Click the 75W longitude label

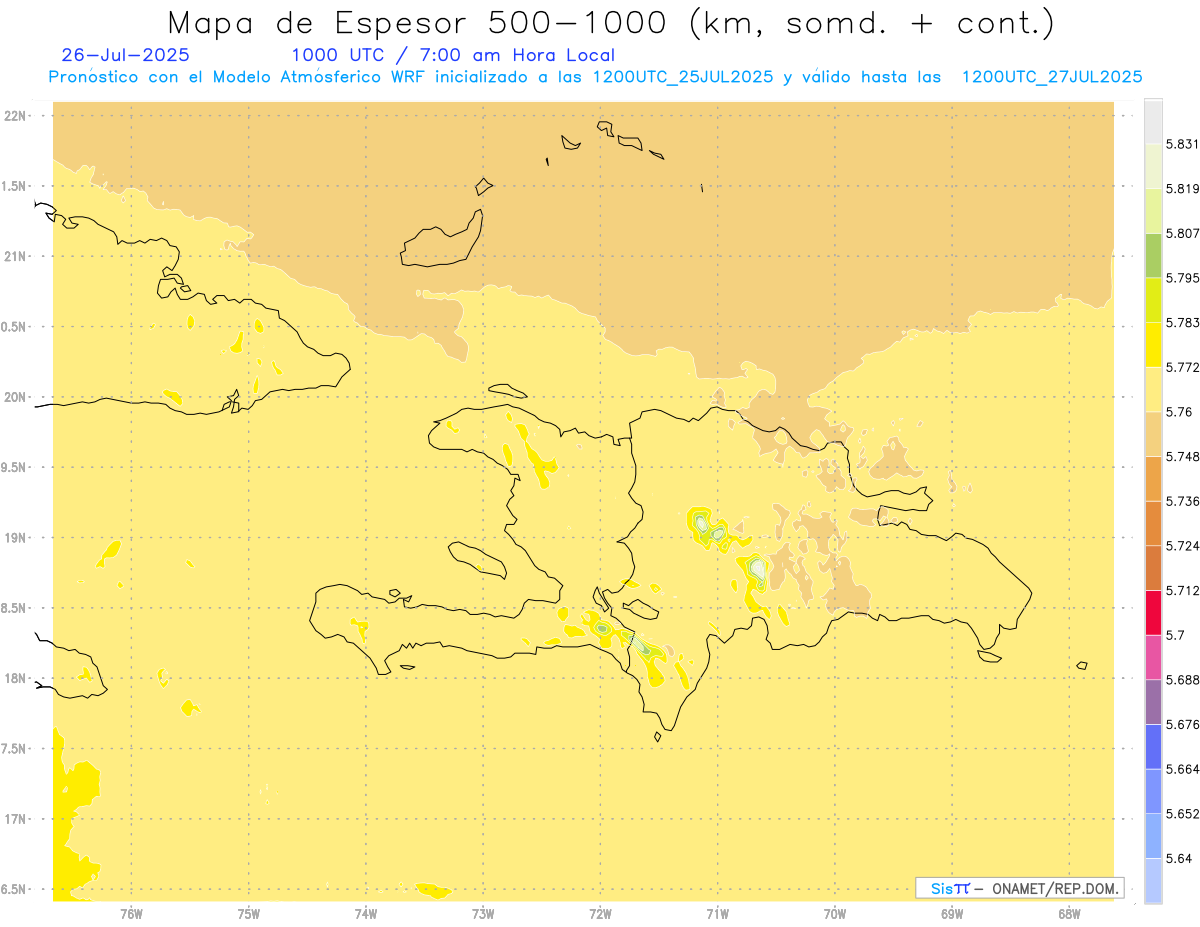pyautogui.click(x=249, y=913)
